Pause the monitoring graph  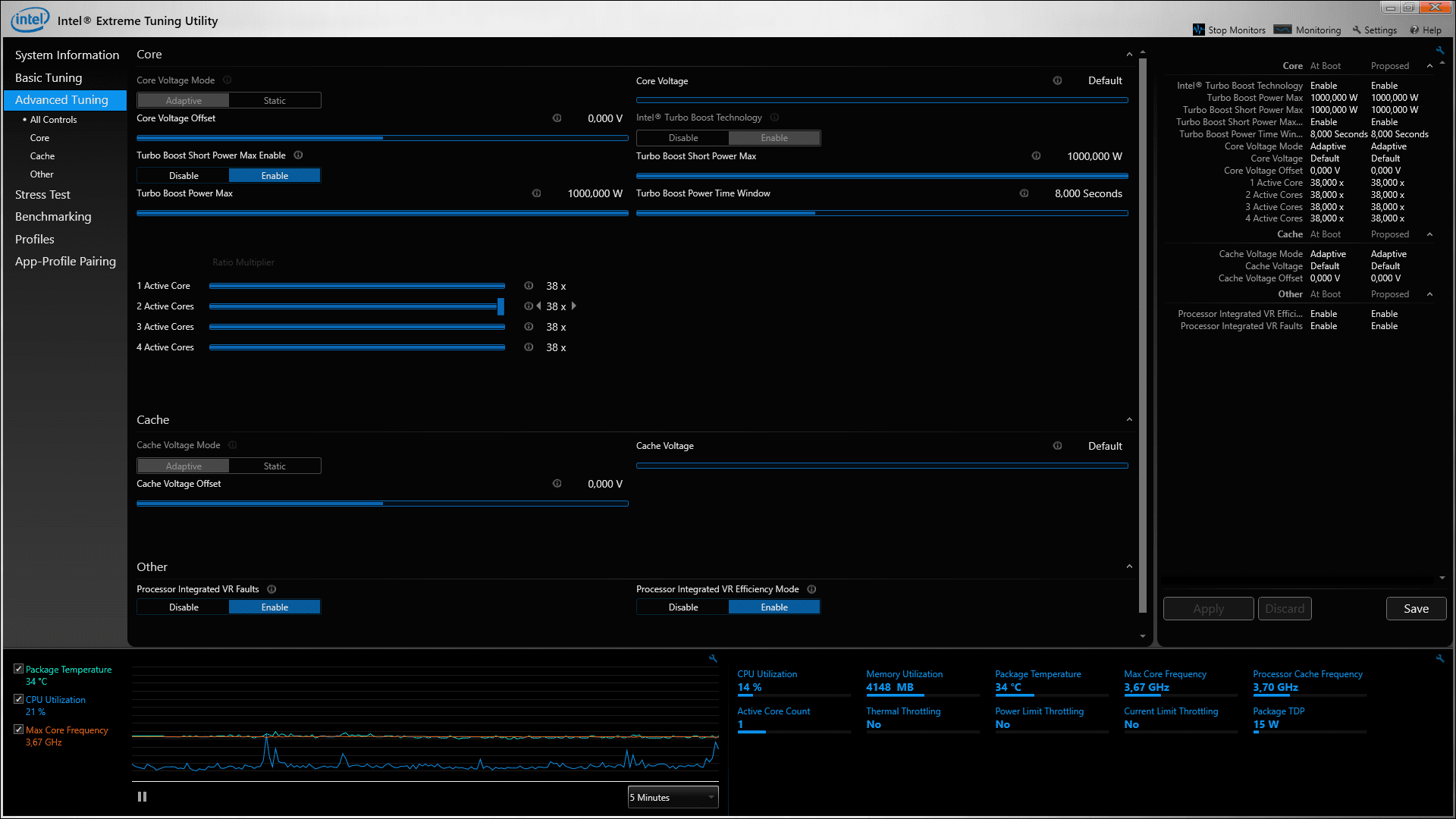pos(142,796)
